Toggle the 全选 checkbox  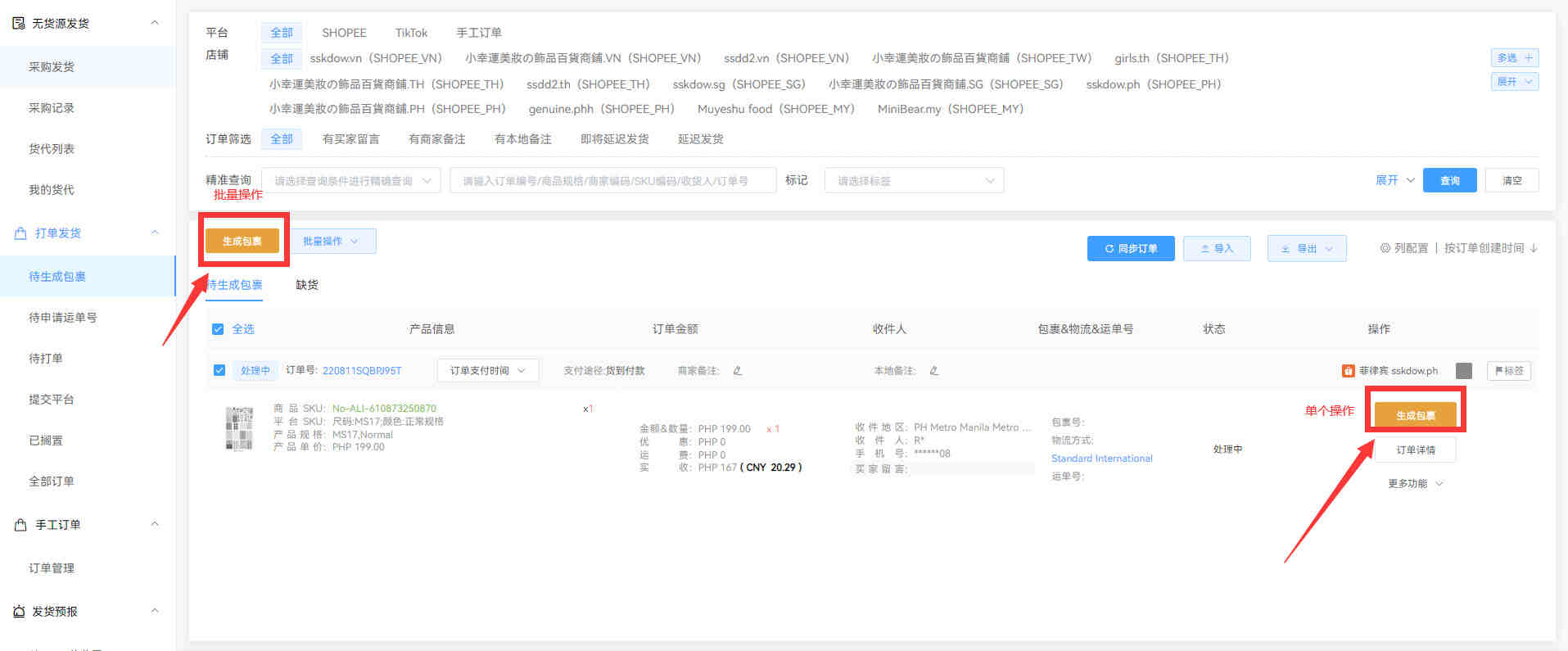218,329
